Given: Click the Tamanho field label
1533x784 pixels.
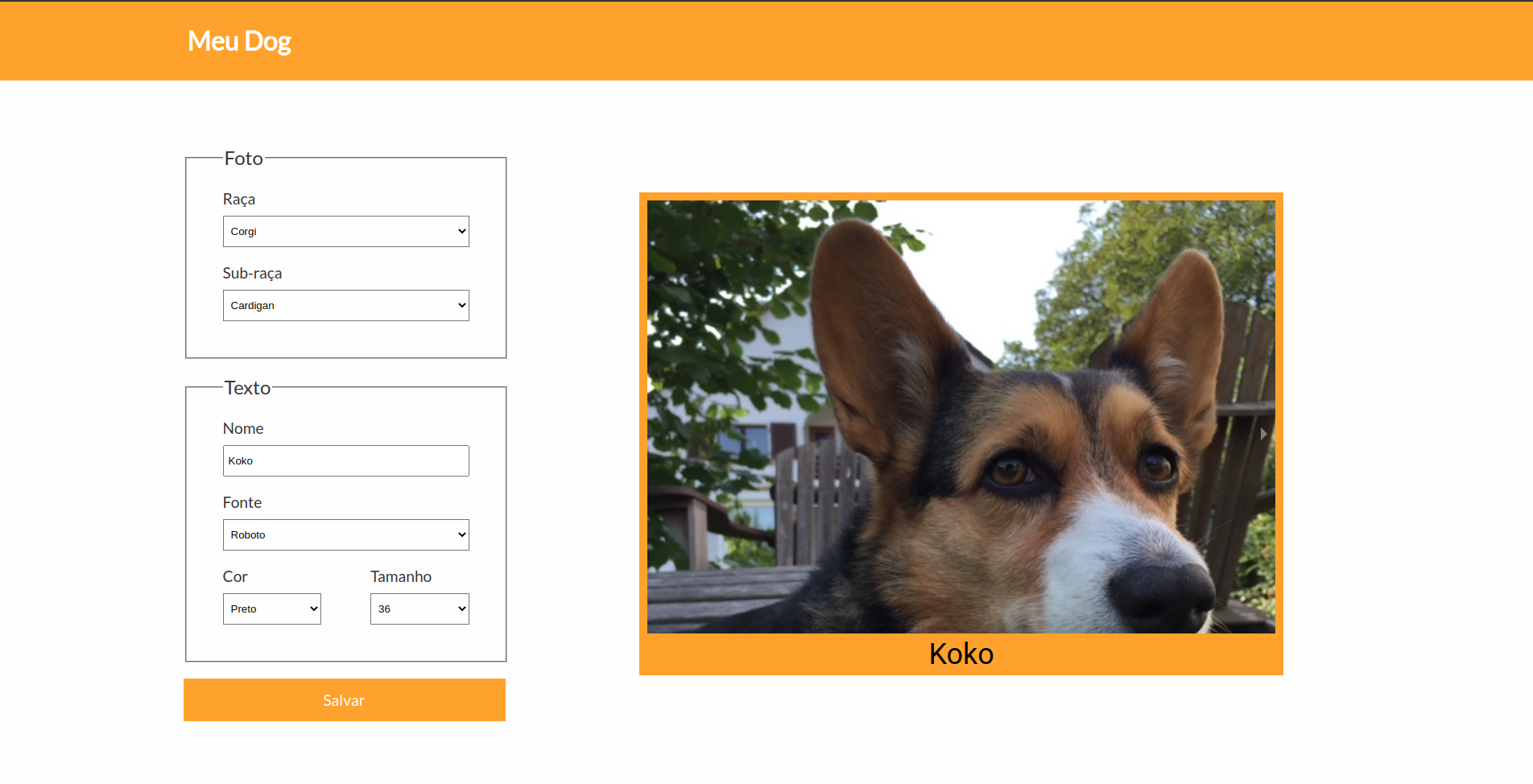Looking at the screenshot, I should (400, 577).
